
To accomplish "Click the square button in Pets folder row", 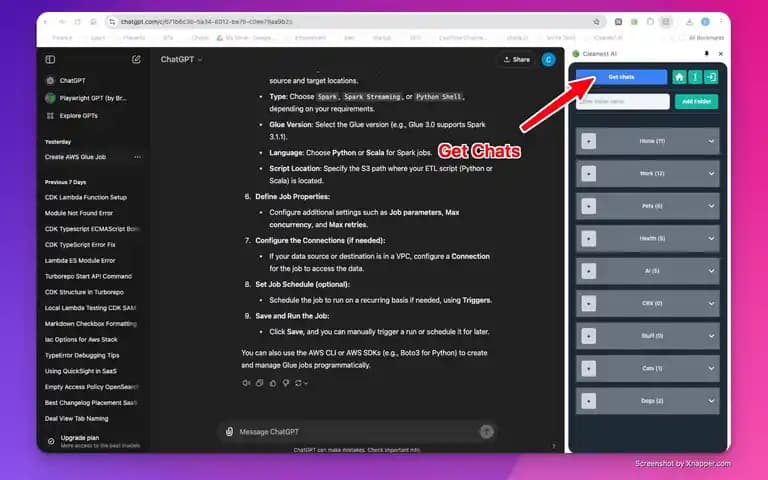I will 589,206.
